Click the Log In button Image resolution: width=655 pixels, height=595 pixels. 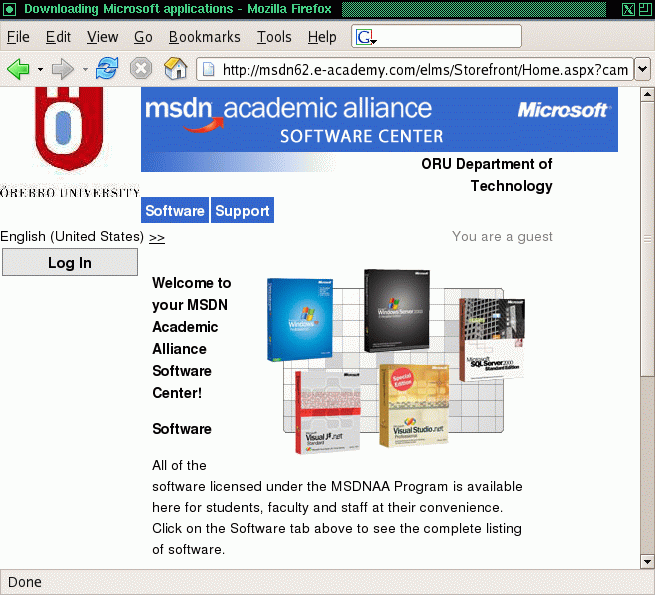(x=70, y=262)
